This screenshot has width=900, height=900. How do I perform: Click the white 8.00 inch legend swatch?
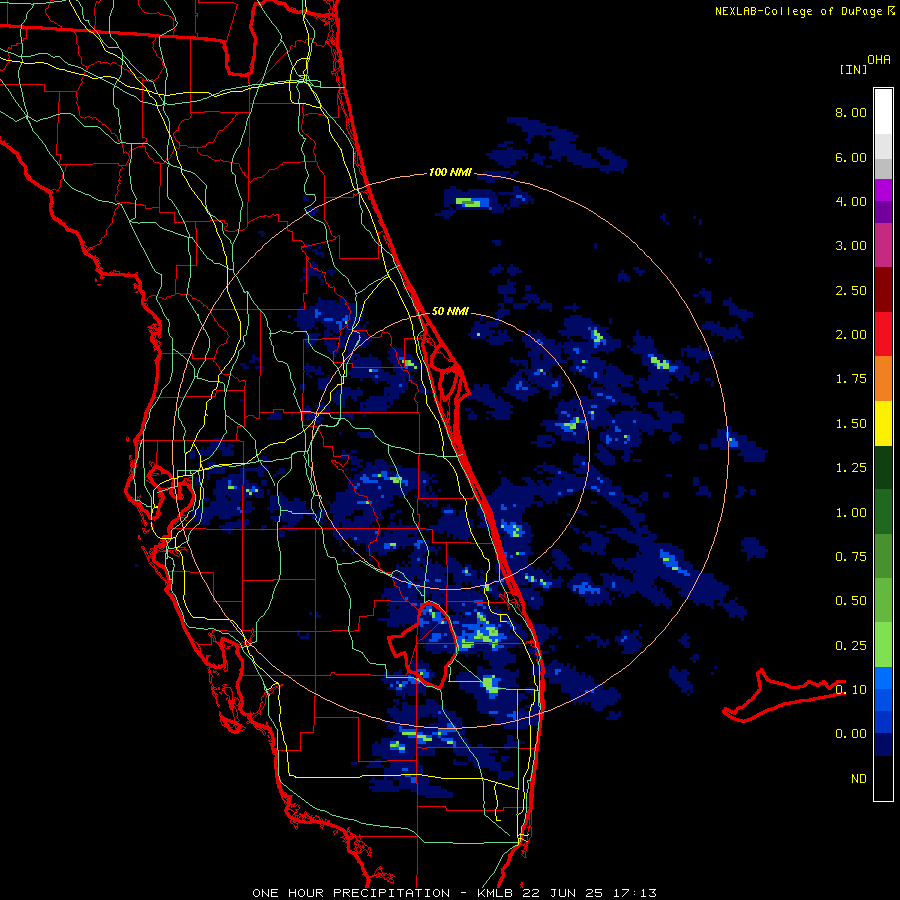pyautogui.click(x=883, y=112)
